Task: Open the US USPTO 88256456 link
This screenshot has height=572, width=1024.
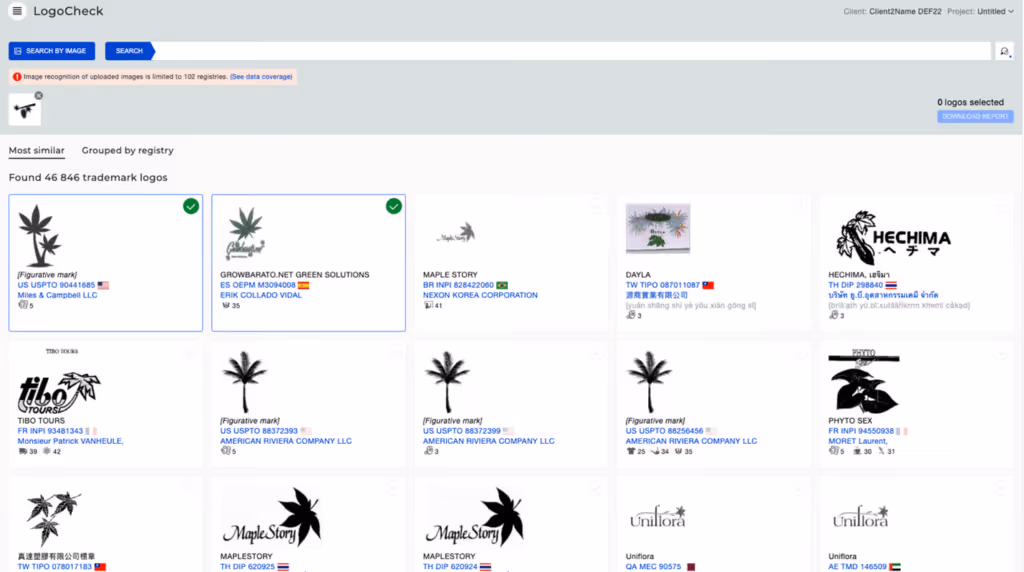Action: coord(664,431)
